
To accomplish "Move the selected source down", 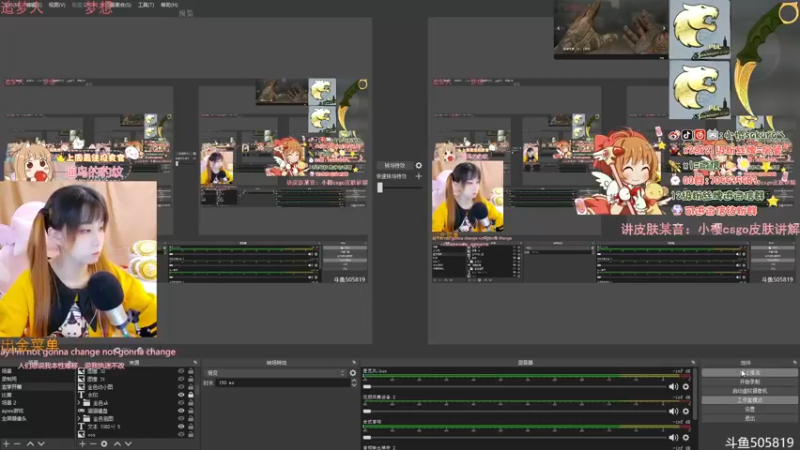I will [129, 444].
